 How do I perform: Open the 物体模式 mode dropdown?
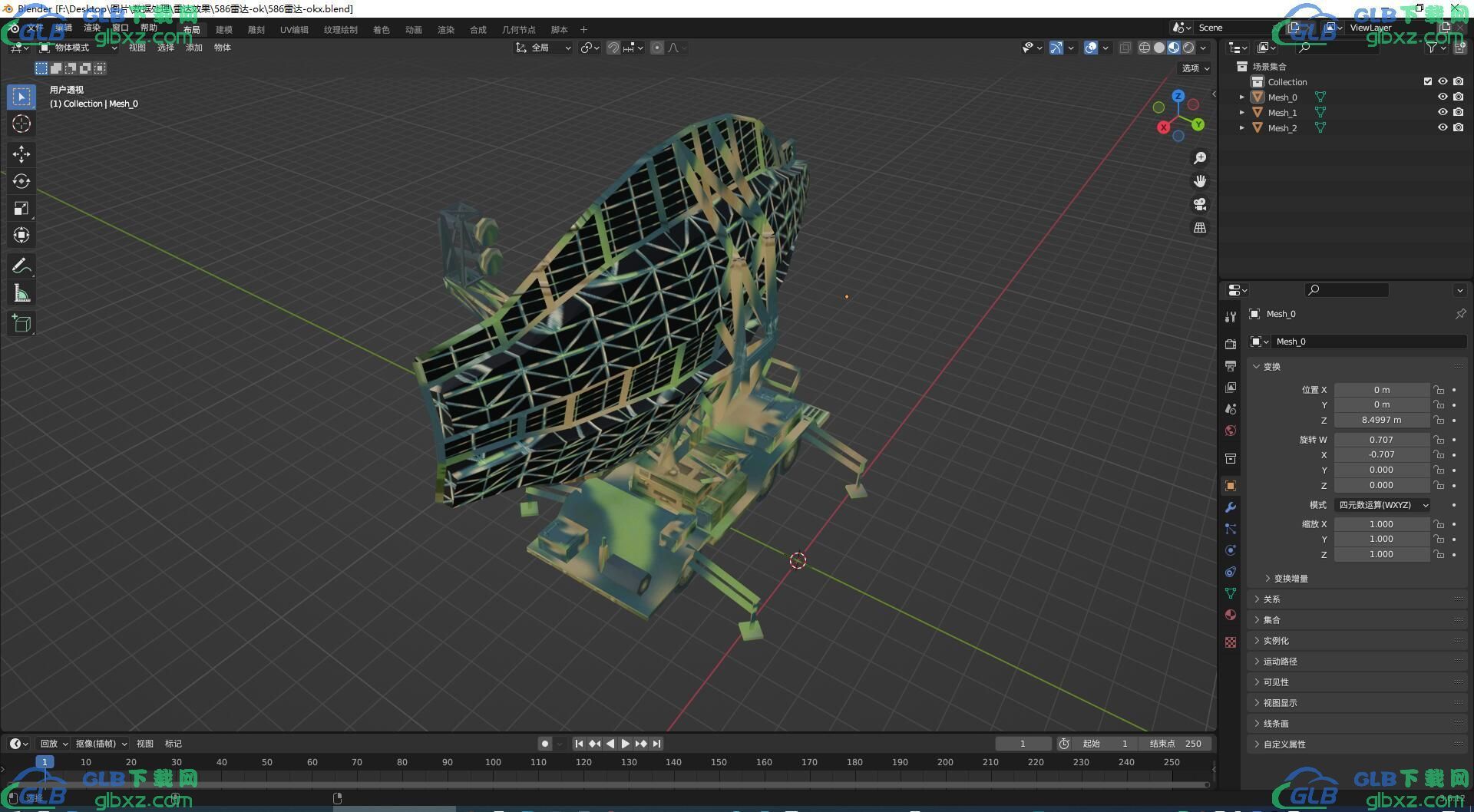point(78,48)
